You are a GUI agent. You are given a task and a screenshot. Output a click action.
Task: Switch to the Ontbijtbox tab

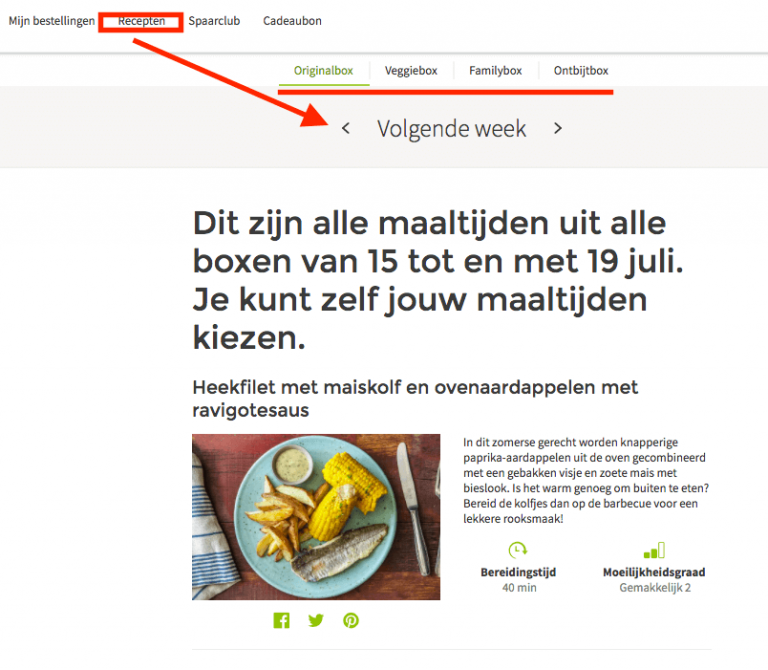(581, 71)
